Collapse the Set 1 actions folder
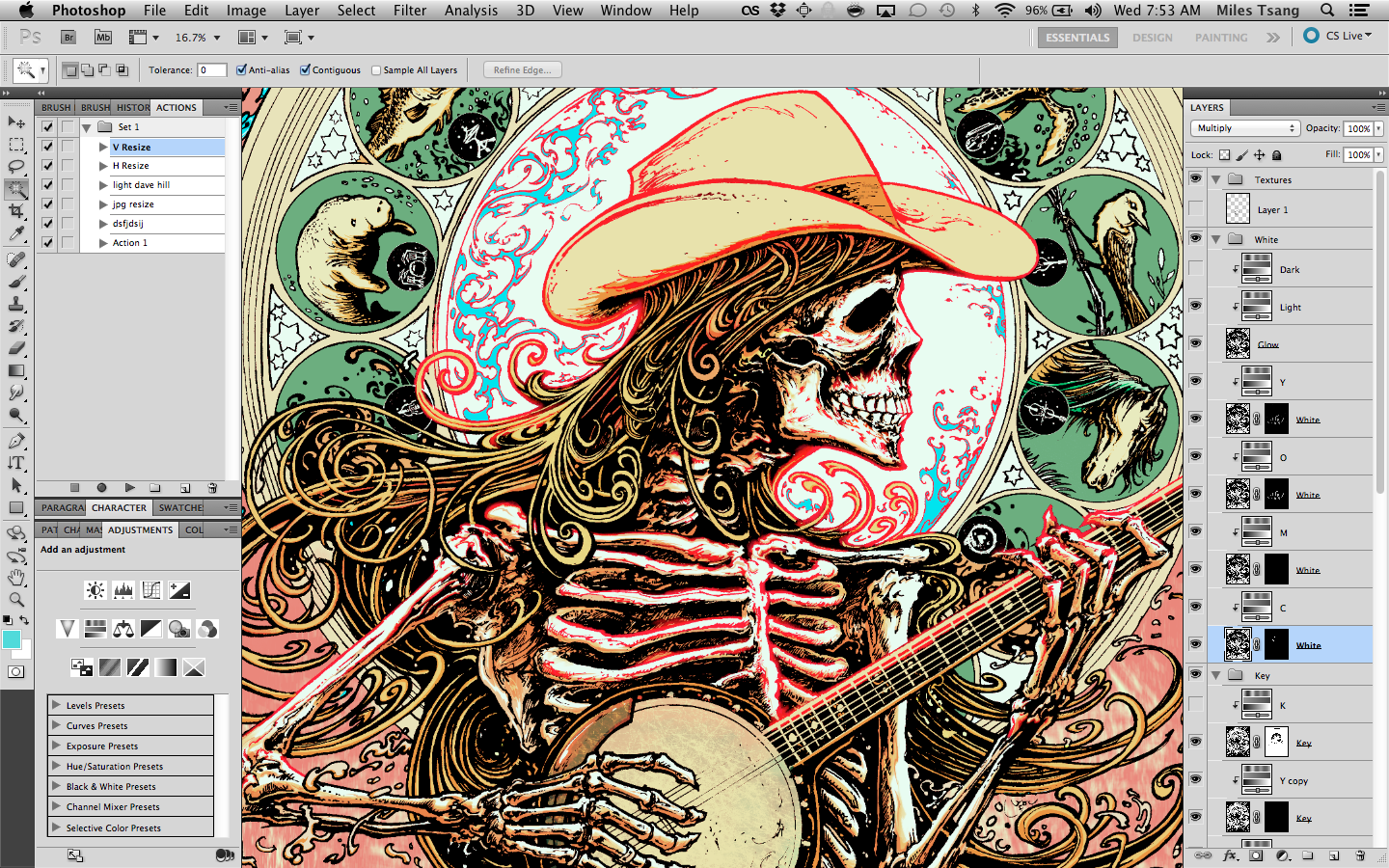This screenshot has width=1389, height=868. click(87, 127)
